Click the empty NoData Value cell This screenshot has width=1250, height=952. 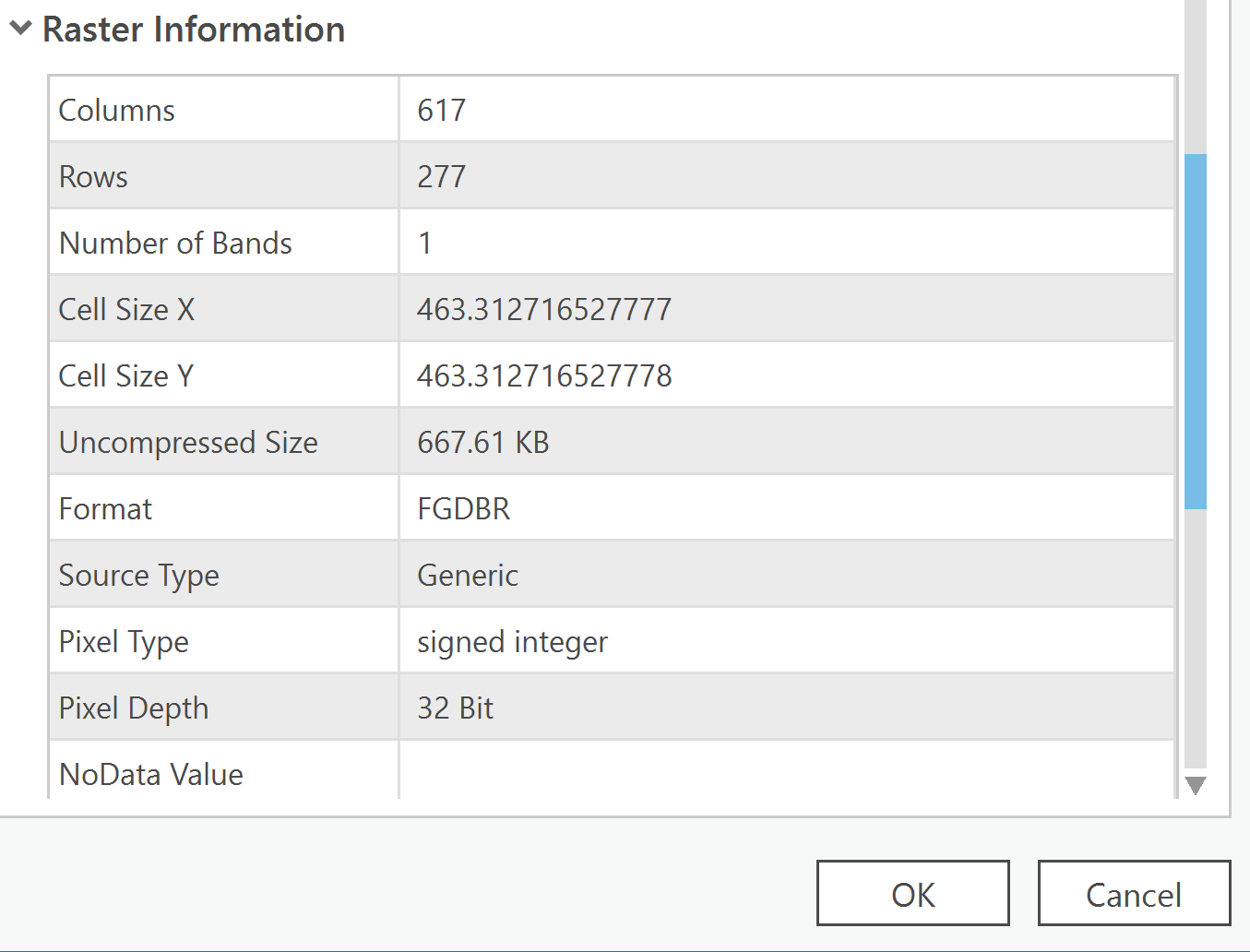tap(786, 773)
